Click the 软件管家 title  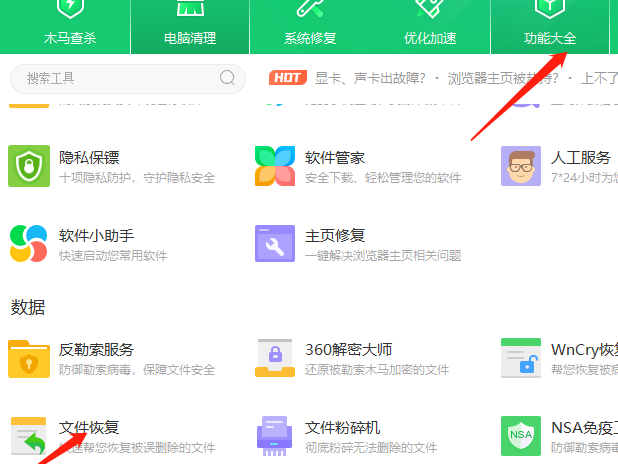point(335,158)
